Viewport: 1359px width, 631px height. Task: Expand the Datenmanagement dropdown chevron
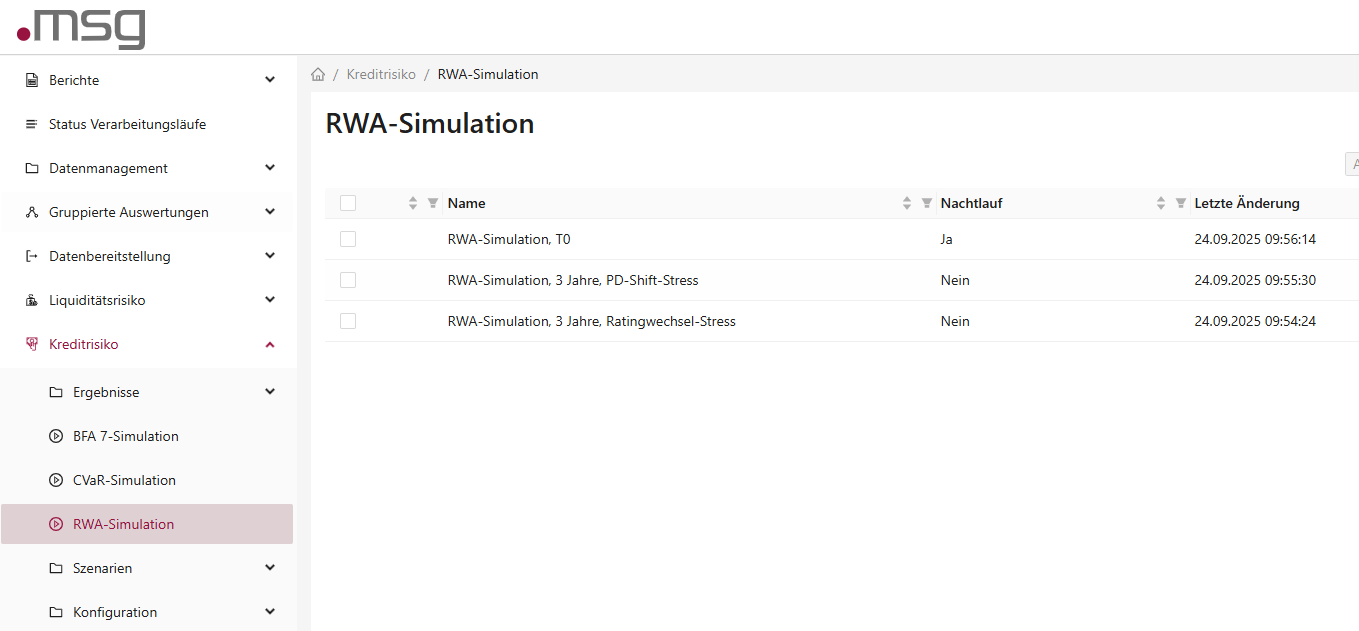pos(269,168)
